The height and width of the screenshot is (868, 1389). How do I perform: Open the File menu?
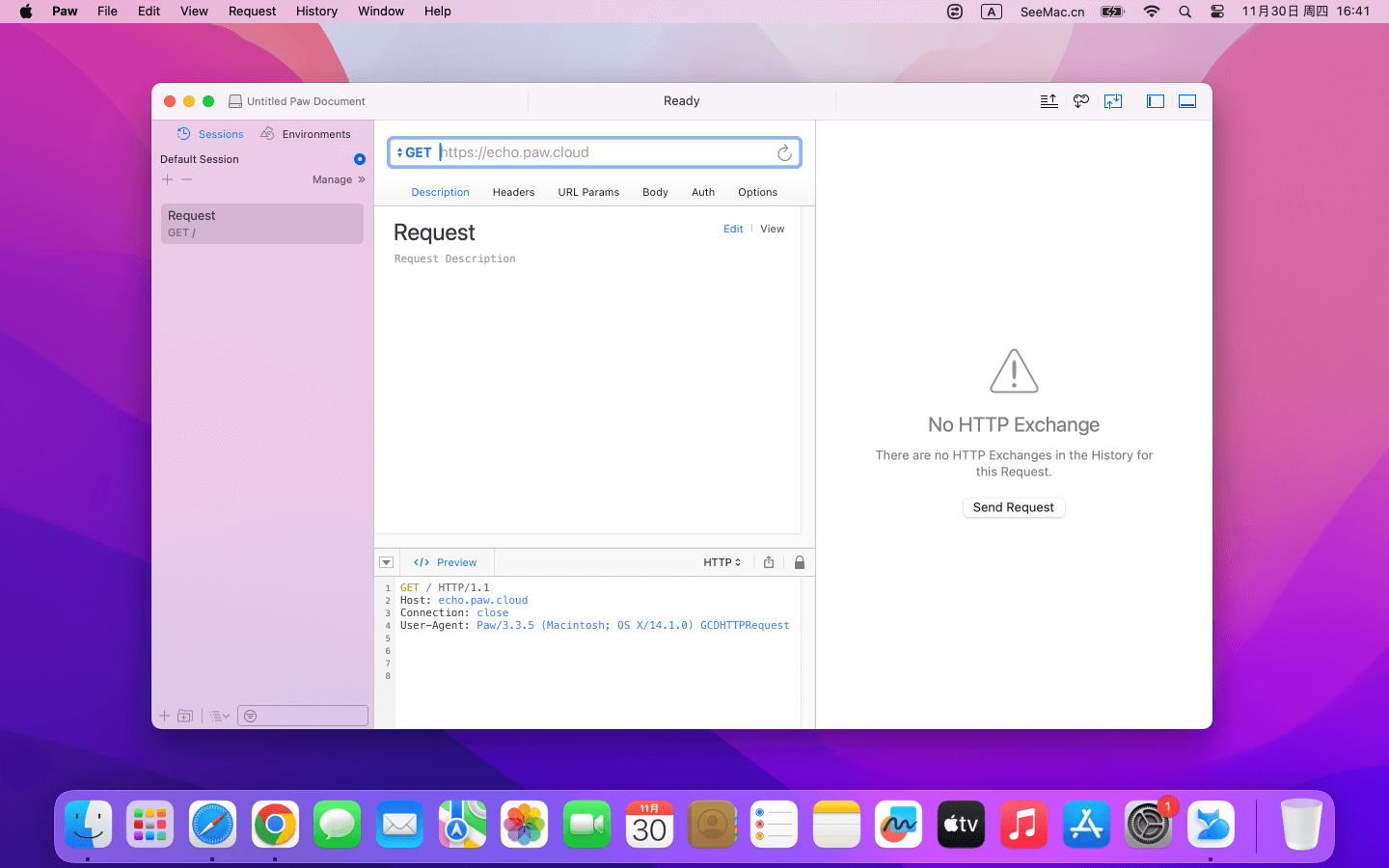pos(107,12)
